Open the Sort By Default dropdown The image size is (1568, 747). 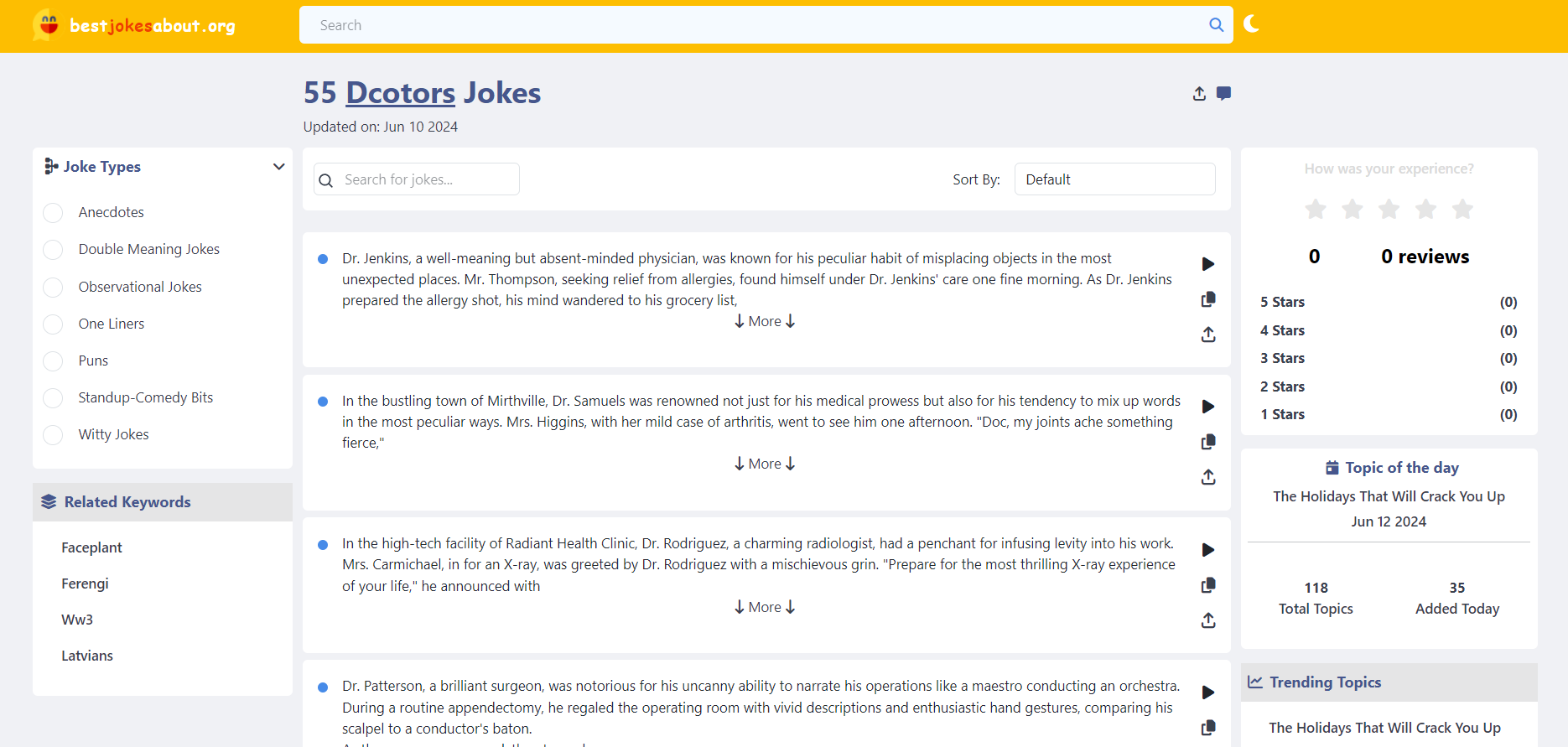click(x=1114, y=179)
